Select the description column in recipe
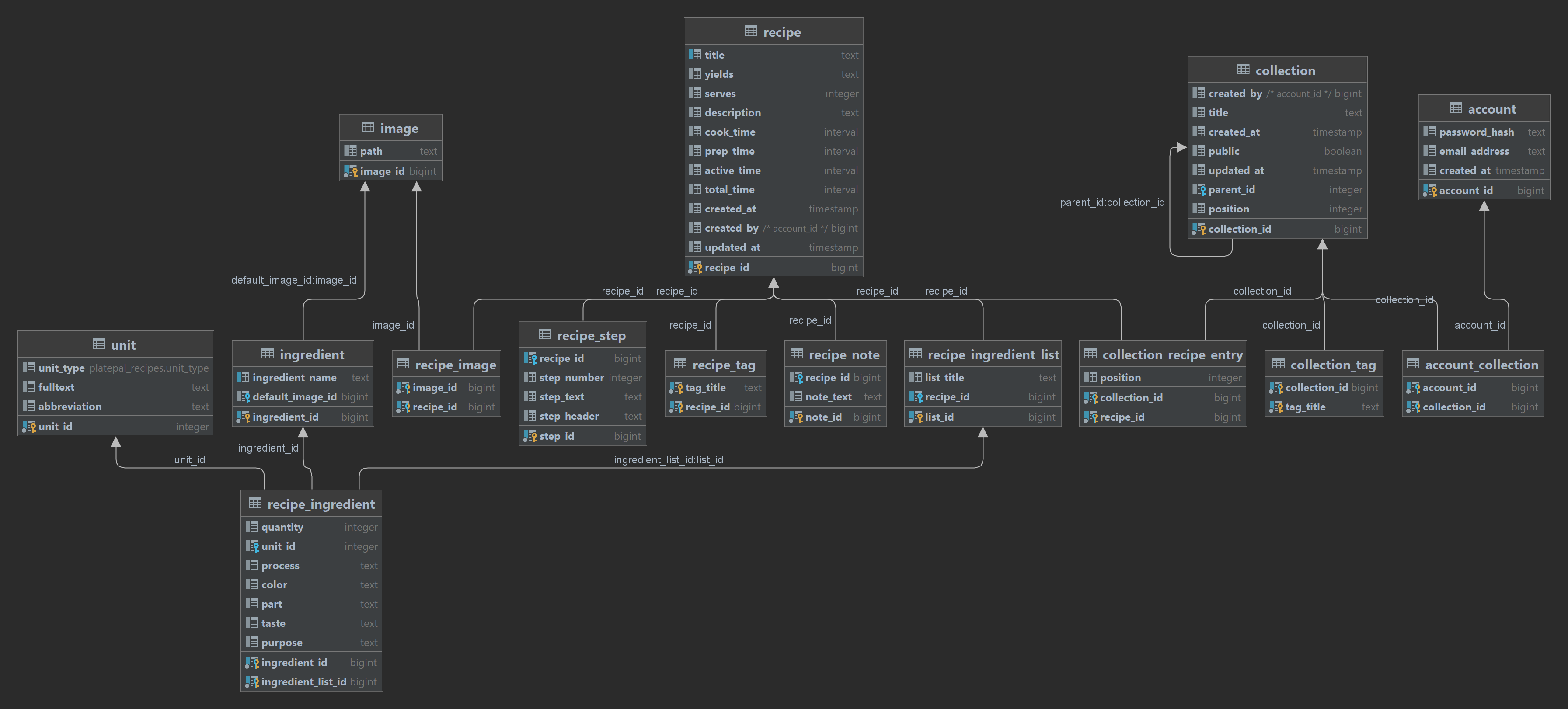Screen dimensions: 1568x709 tap(773, 113)
